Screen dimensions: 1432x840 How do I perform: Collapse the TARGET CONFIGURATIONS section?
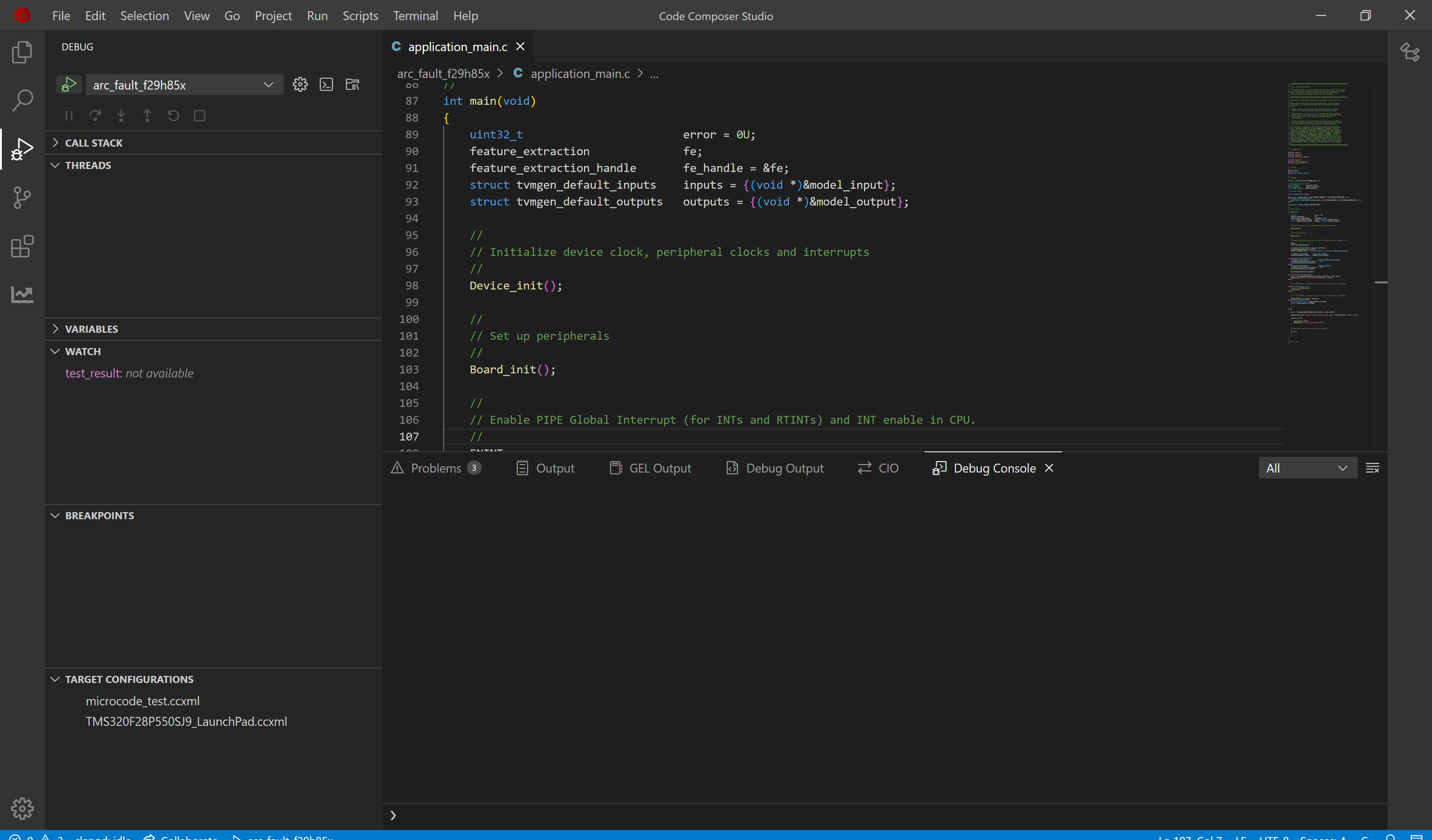[x=213, y=679]
